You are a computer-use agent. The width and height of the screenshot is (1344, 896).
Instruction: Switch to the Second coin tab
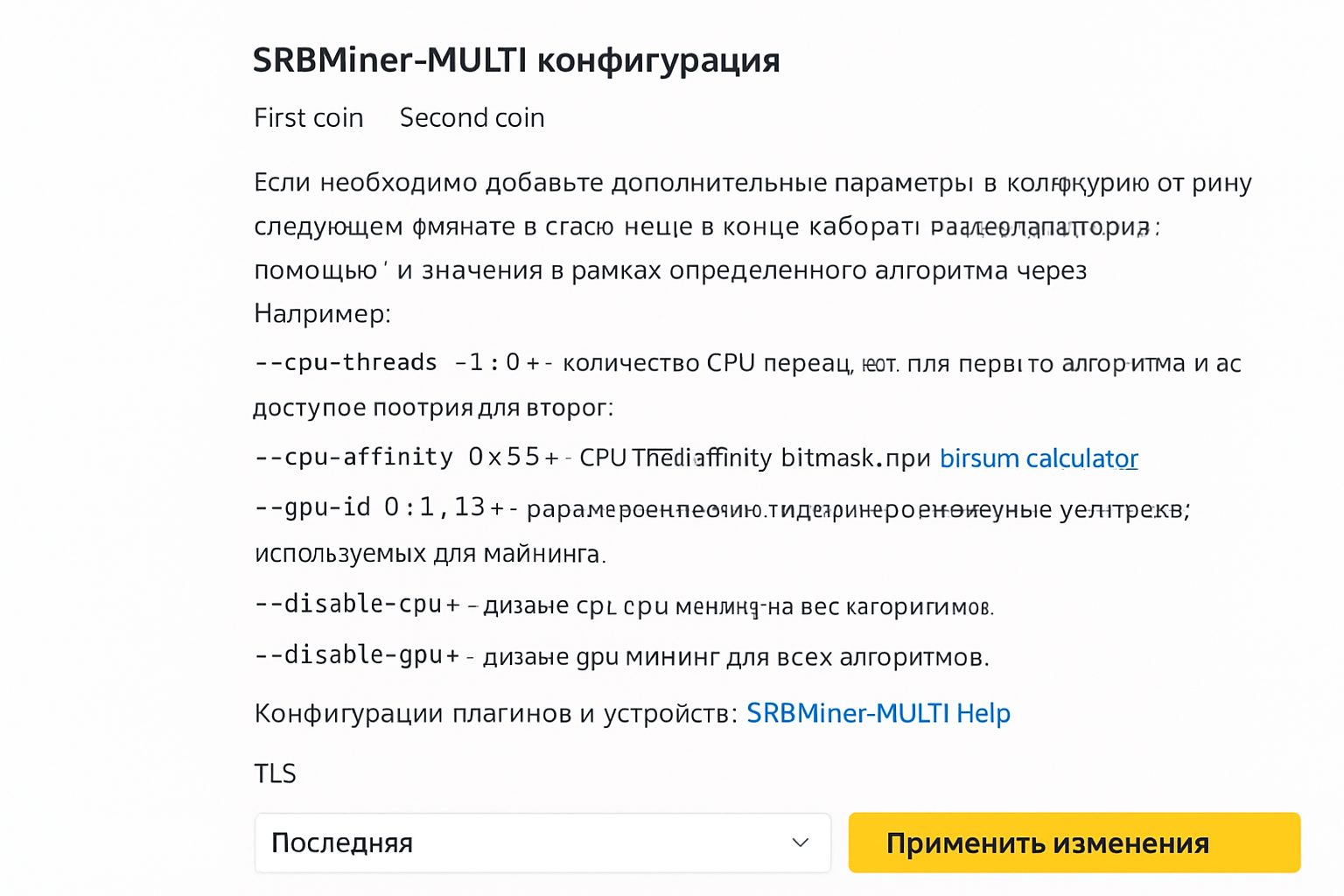[472, 117]
